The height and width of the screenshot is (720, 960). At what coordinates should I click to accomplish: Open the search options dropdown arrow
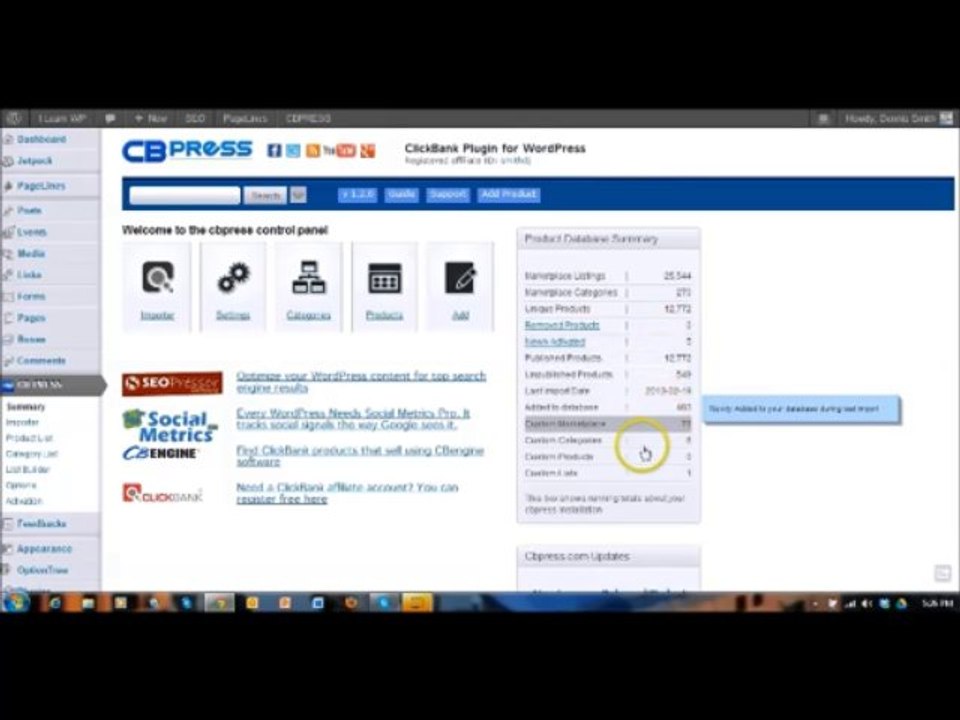[x=298, y=195]
